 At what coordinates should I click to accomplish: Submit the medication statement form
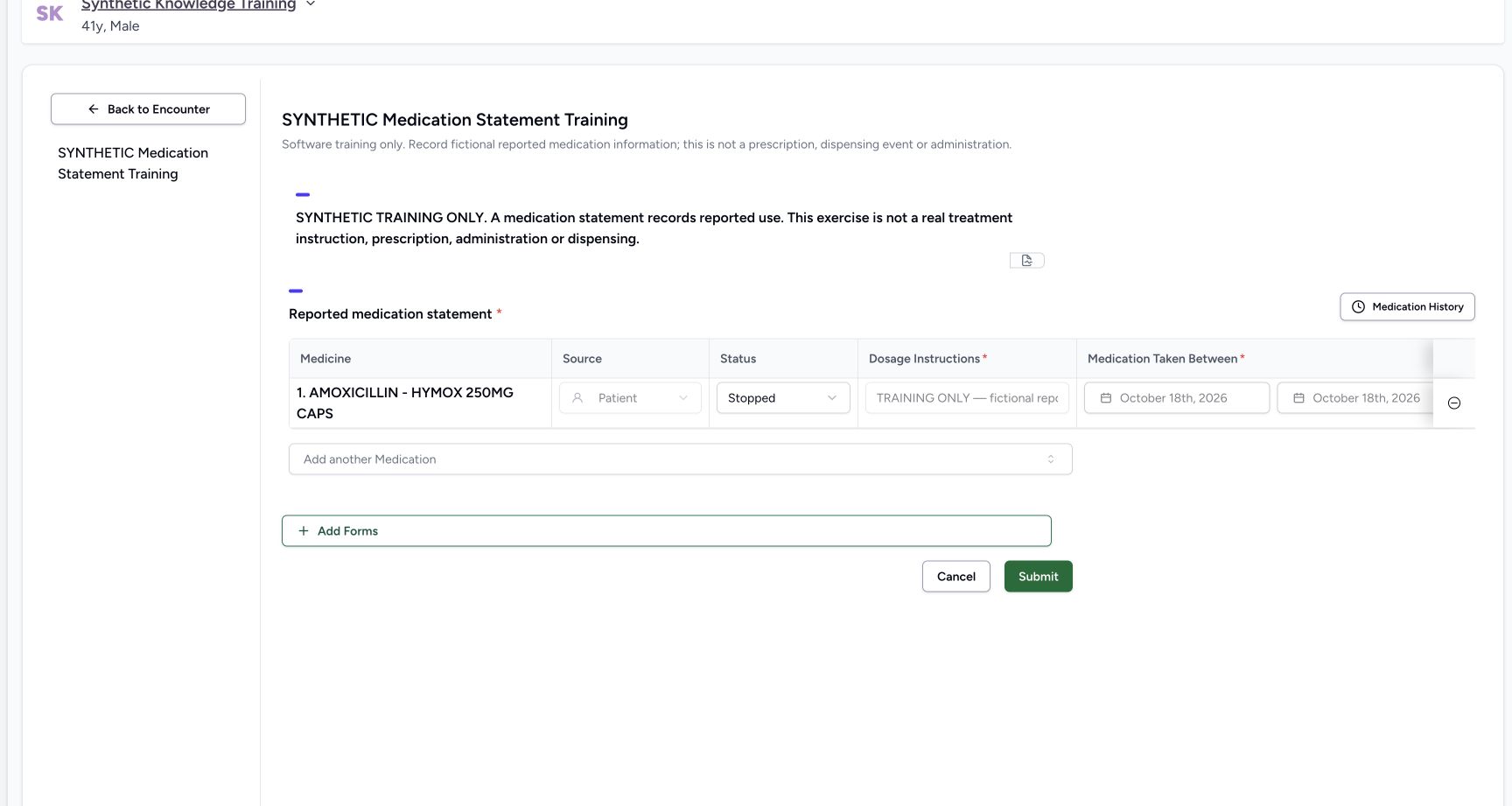(1038, 577)
